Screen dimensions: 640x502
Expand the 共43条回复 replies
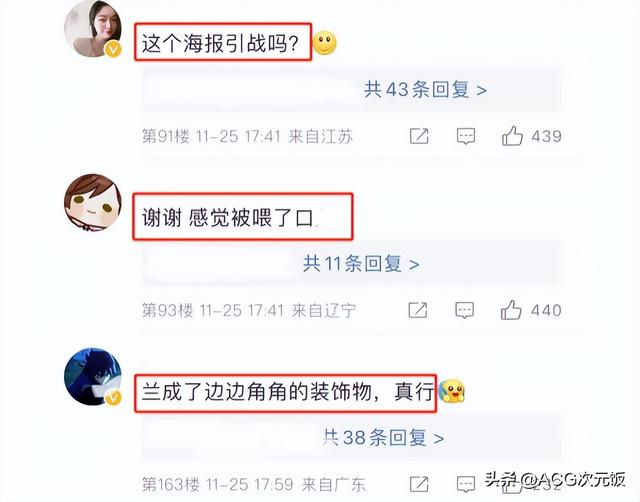click(x=425, y=89)
